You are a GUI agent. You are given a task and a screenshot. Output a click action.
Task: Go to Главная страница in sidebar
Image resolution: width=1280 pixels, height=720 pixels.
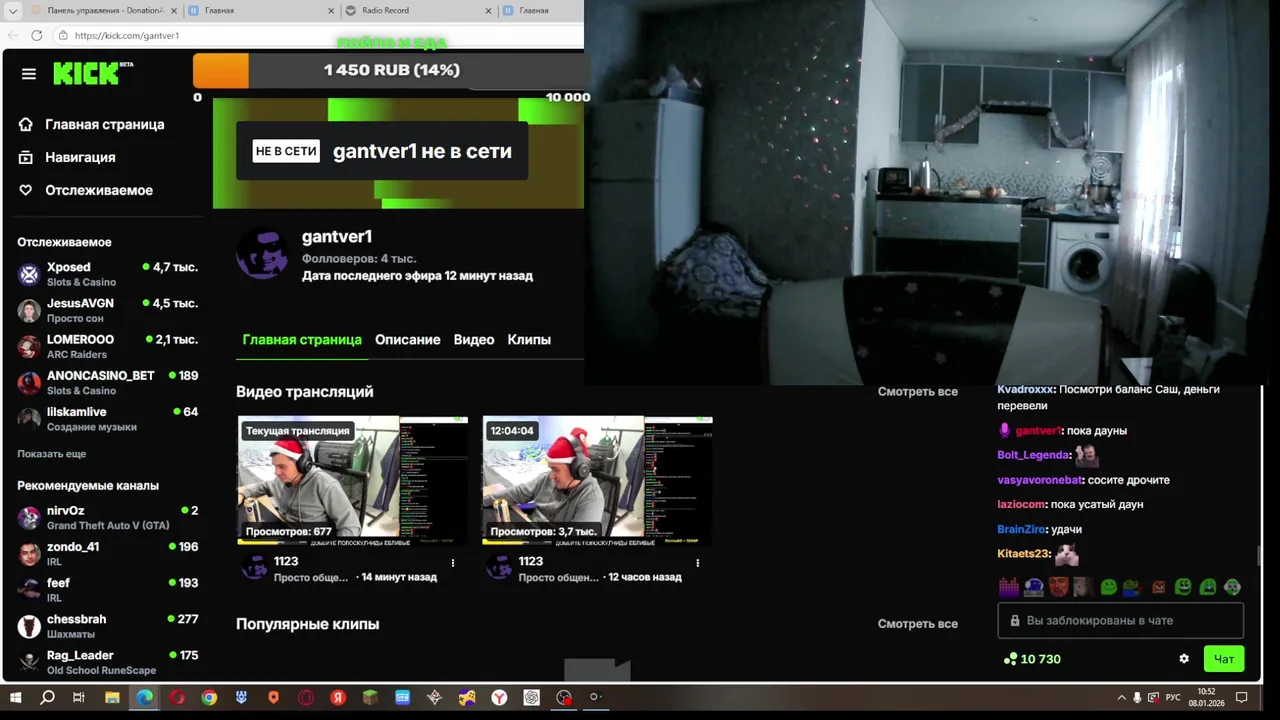point(92,125)
